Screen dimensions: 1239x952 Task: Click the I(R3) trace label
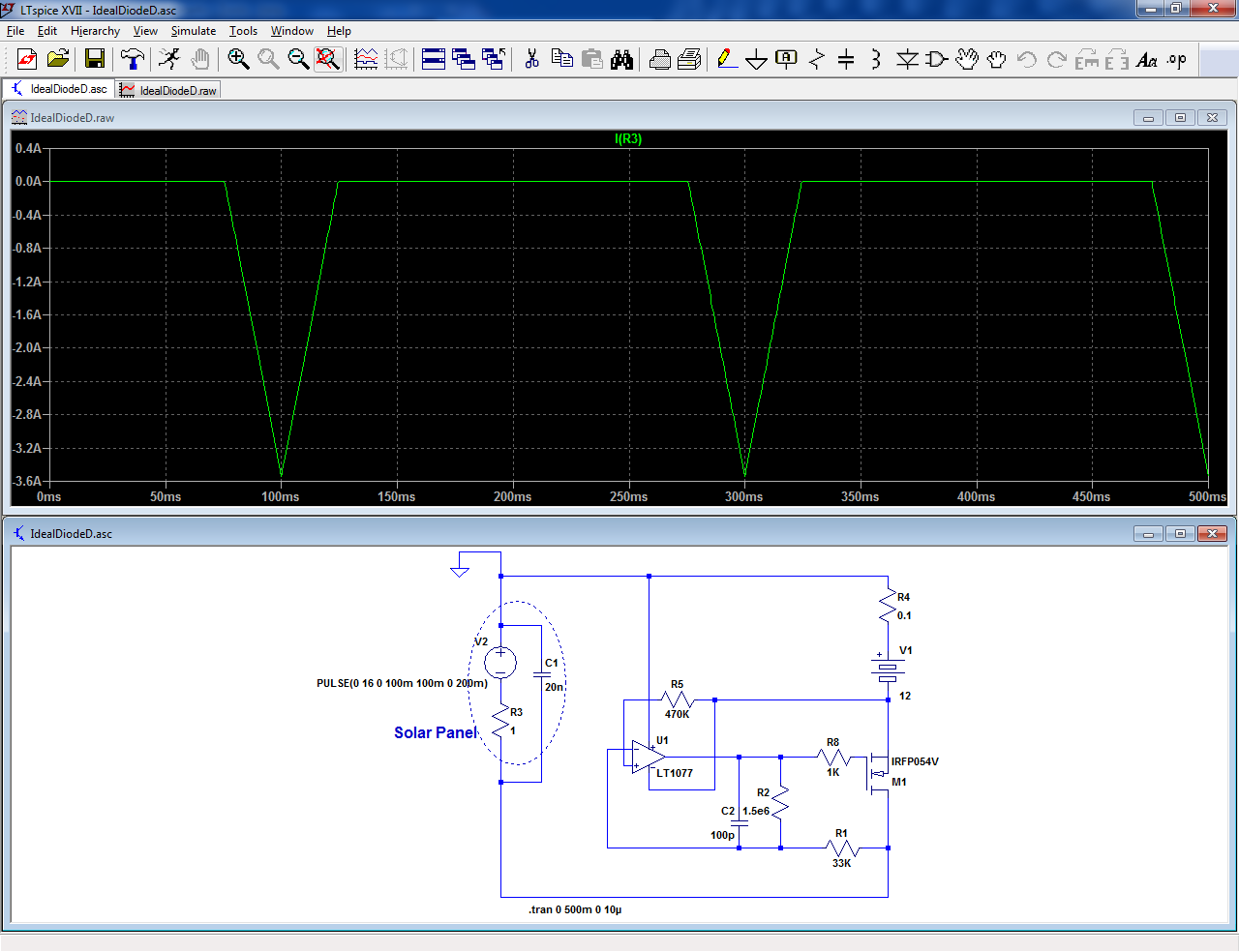628,138
